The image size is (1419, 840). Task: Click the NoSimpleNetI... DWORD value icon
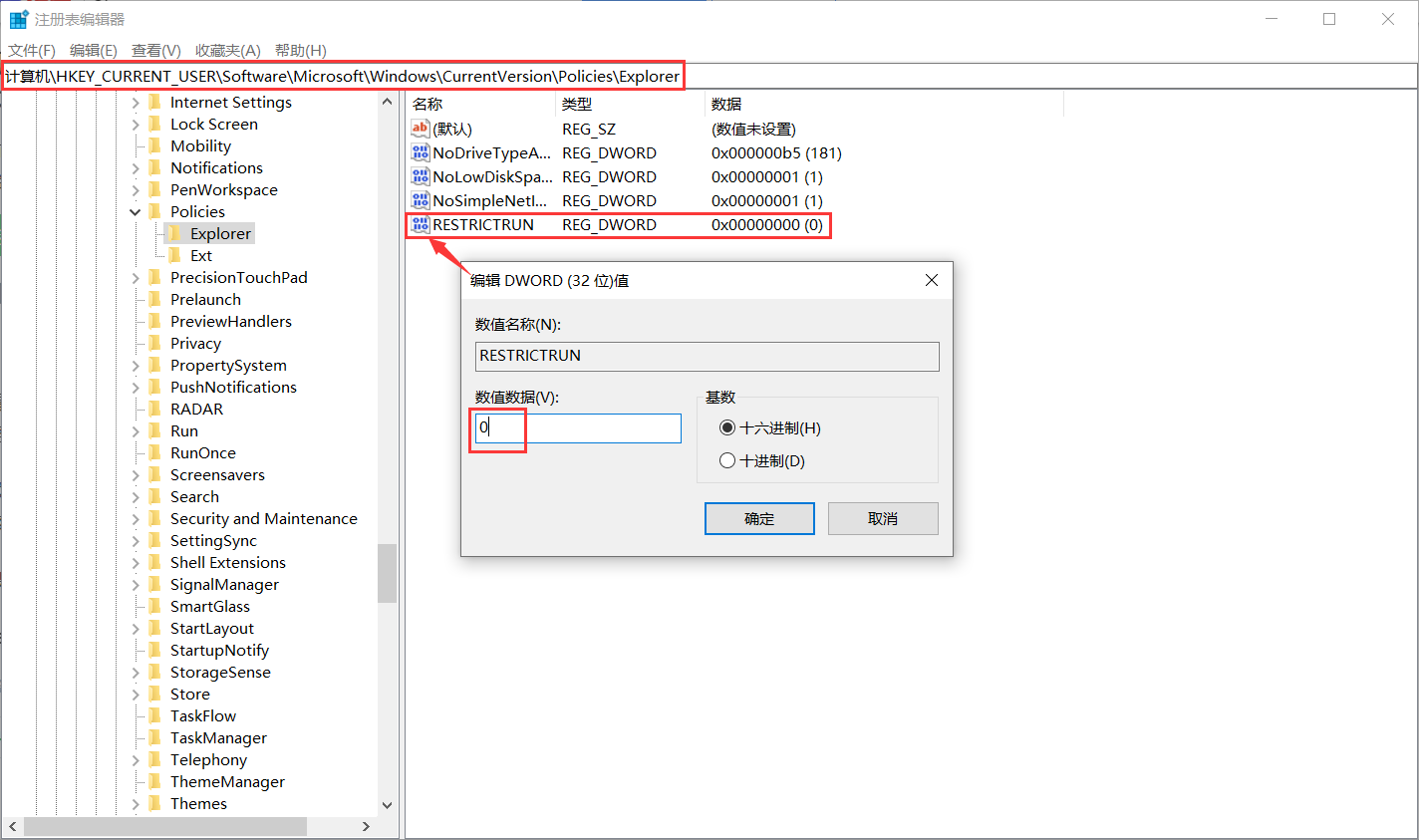(x=421, y=200)
